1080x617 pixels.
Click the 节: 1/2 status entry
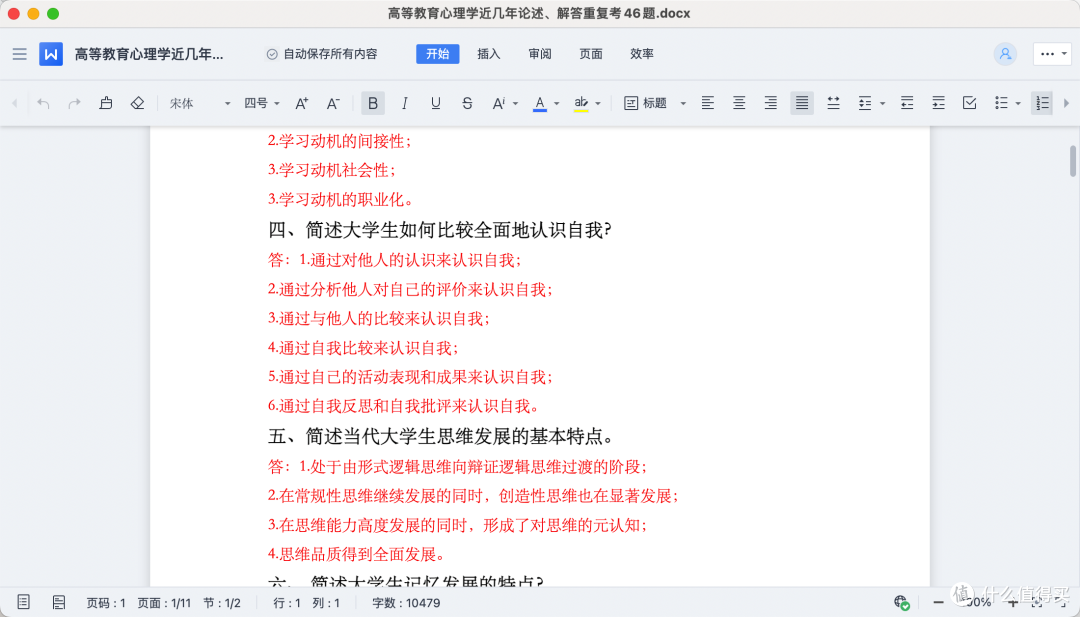(222, 603)
